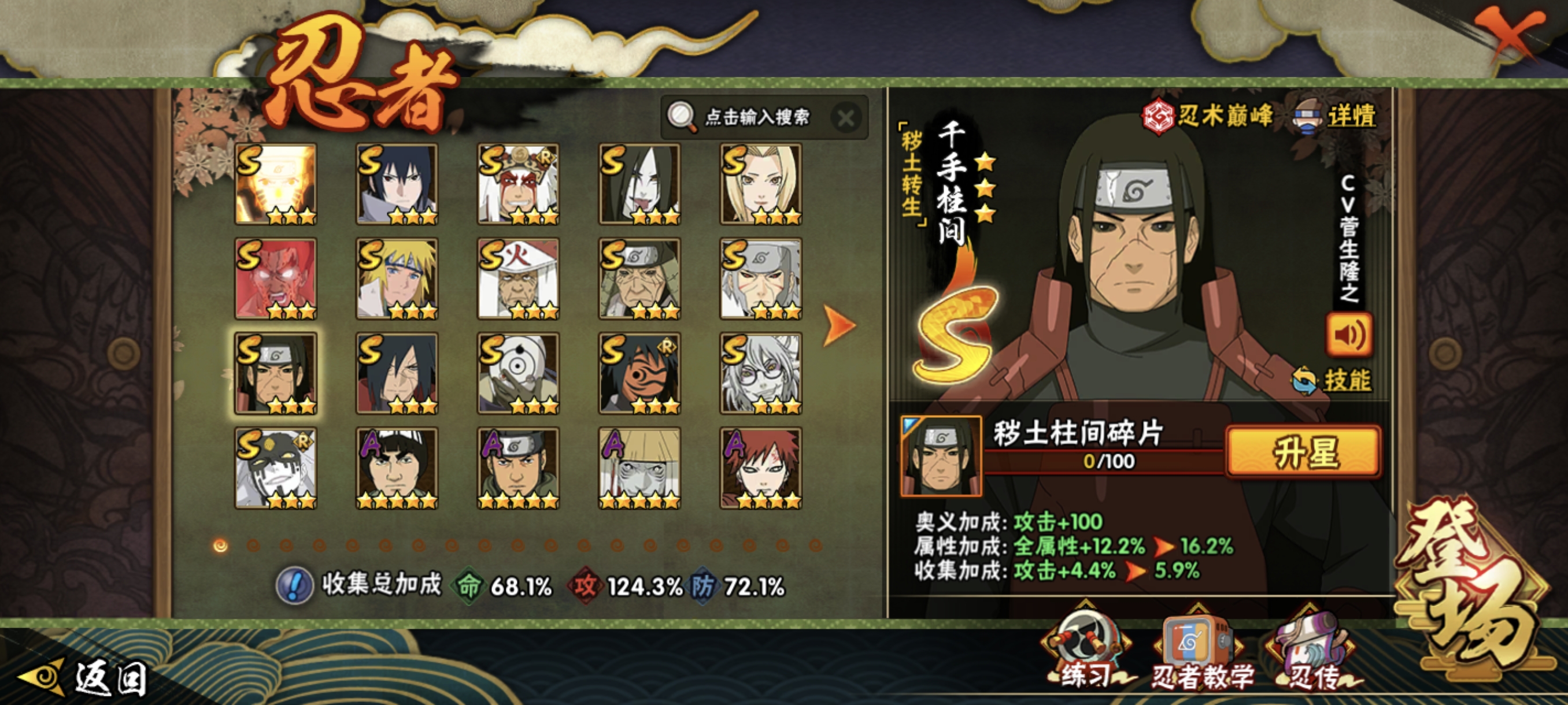This screenshot has height=705, width=1568.
Task: Play the character voice speaker icon
Action: (1349, 334)
